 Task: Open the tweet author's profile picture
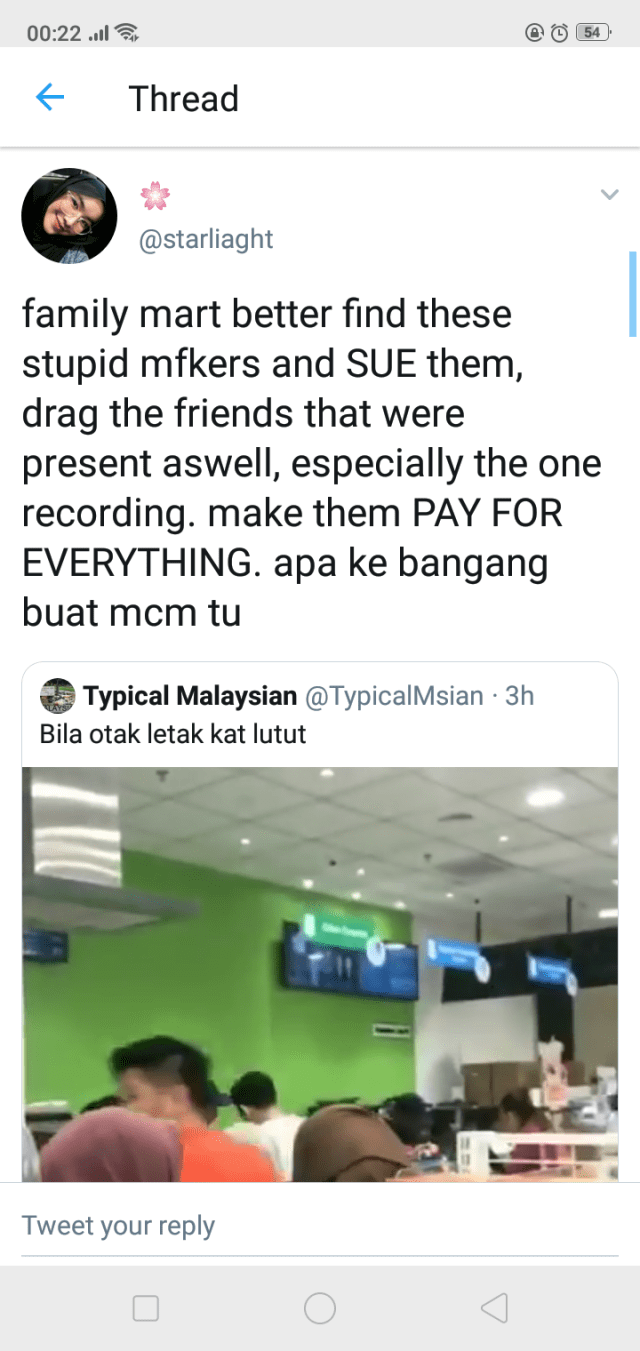coord(69,215)
